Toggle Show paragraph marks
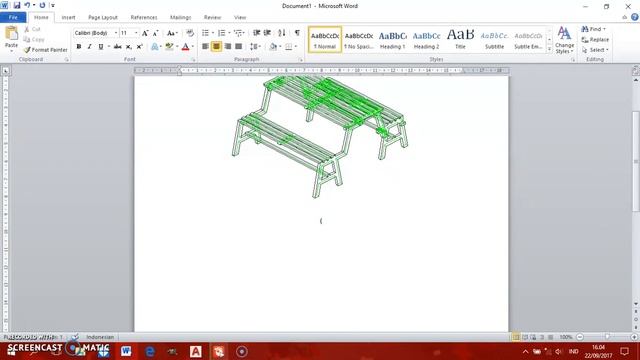 click(x=297, y=33)
